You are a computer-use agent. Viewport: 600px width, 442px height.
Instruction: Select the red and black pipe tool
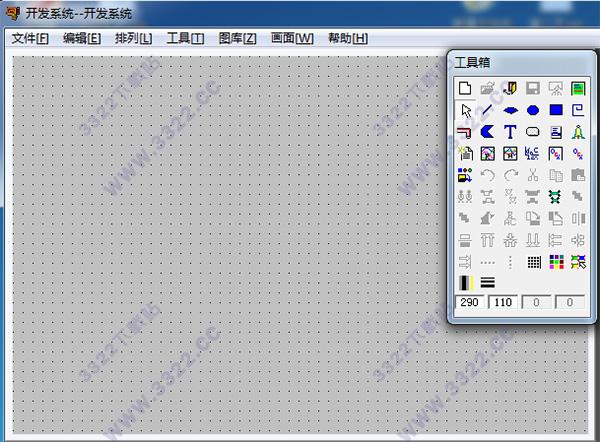[465, 132]
